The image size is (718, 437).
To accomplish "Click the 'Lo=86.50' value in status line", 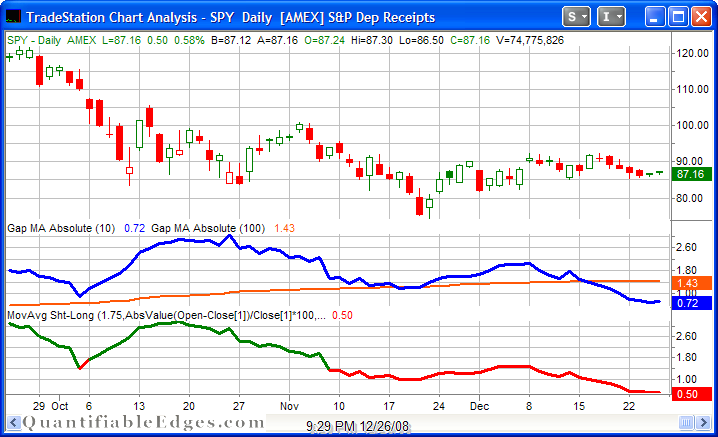I will tap(421, 40).
